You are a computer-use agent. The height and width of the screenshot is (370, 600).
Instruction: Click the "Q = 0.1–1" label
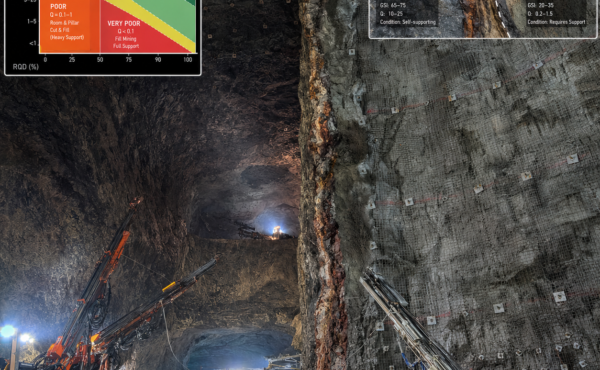tap(61, 15)
